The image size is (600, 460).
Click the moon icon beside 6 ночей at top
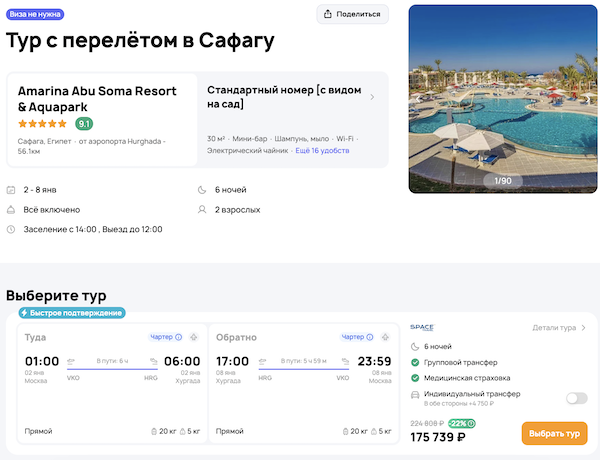coord(203,190)
